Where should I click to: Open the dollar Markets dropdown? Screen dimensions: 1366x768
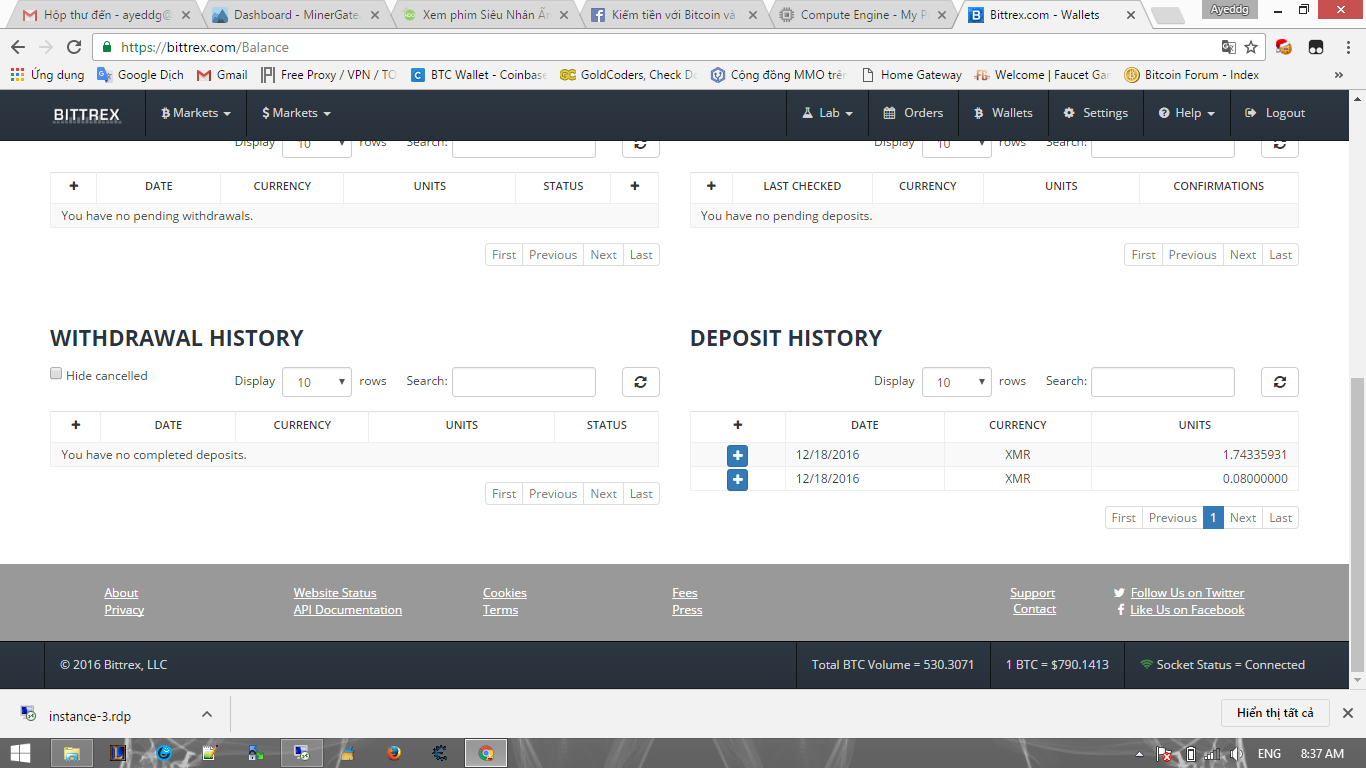[296, 113]
